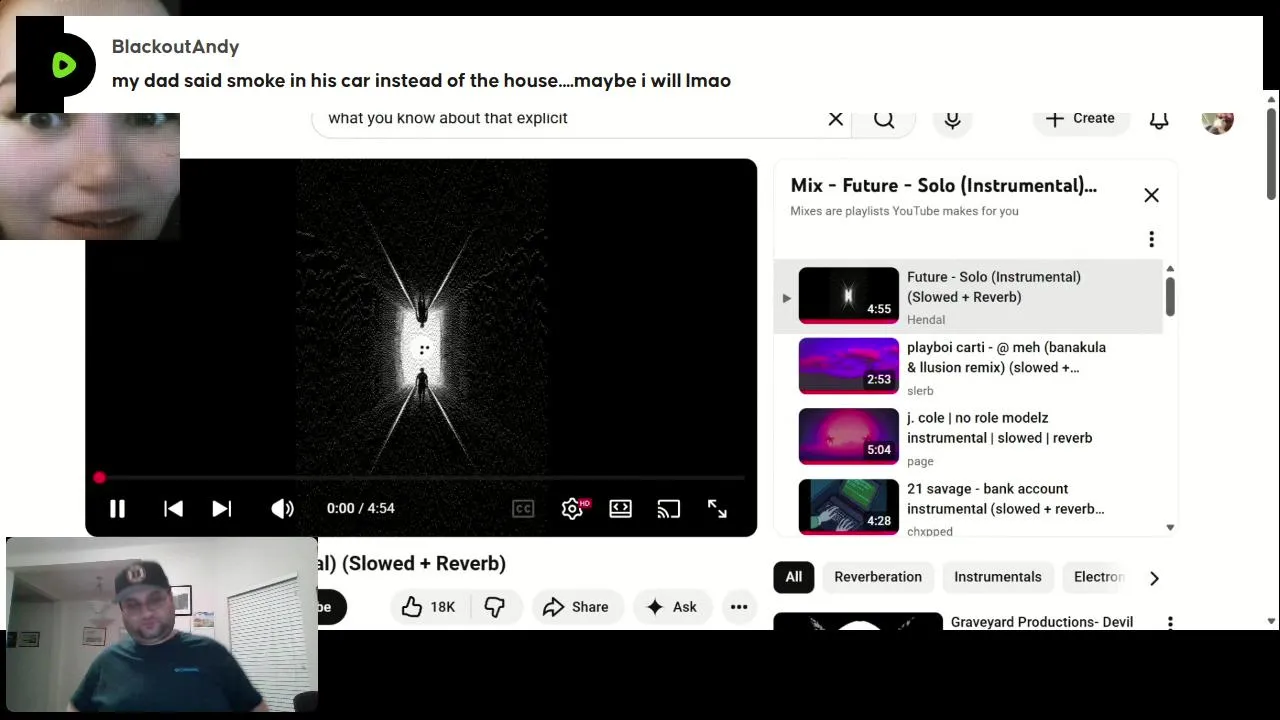Open options for Graveyard Productions video
This screenshot has height=720, width=1280.
tap(1170, 623)
